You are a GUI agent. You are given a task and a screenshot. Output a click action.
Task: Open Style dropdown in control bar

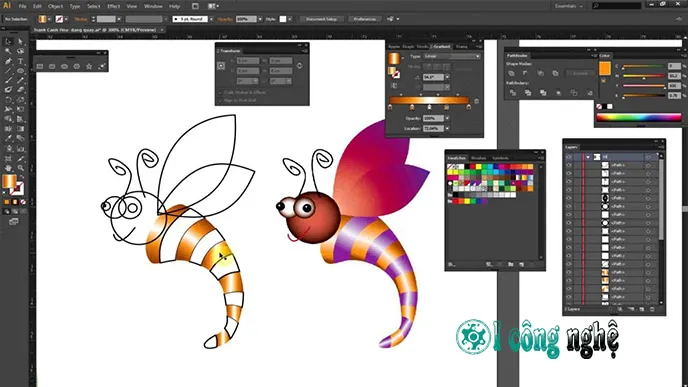(x=290, y=19)
